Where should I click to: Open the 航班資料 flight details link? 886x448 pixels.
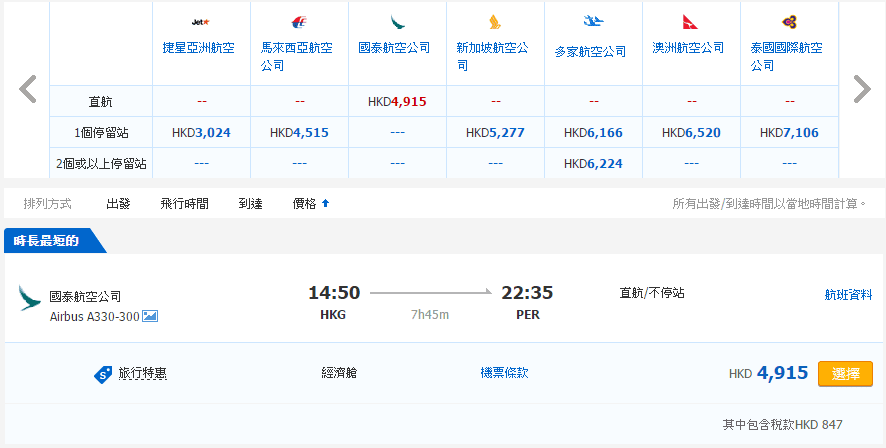[x=848, y=295]
